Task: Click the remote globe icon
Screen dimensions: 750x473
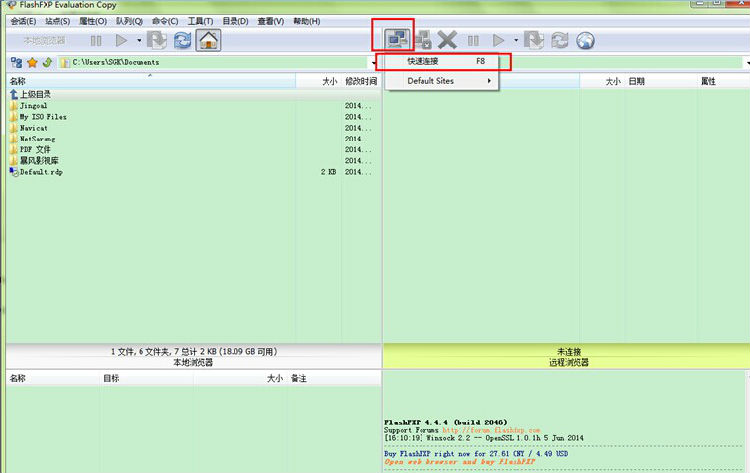Action: 586,41
